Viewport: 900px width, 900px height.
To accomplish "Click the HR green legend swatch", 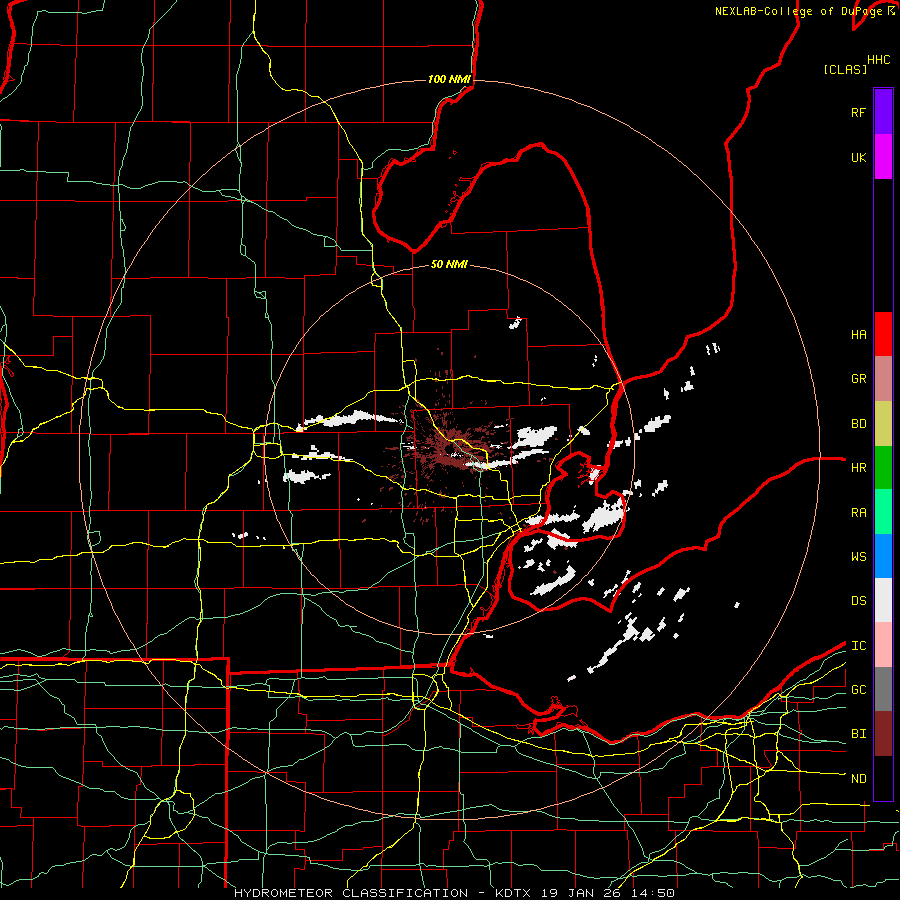I will (883, 468).
